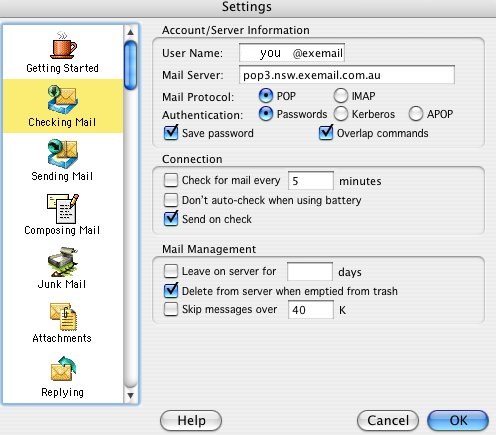Select the POP mail protocol
The height and width of the screenshot is (435, 496).
pyautogui.click(x=266, y=96)
